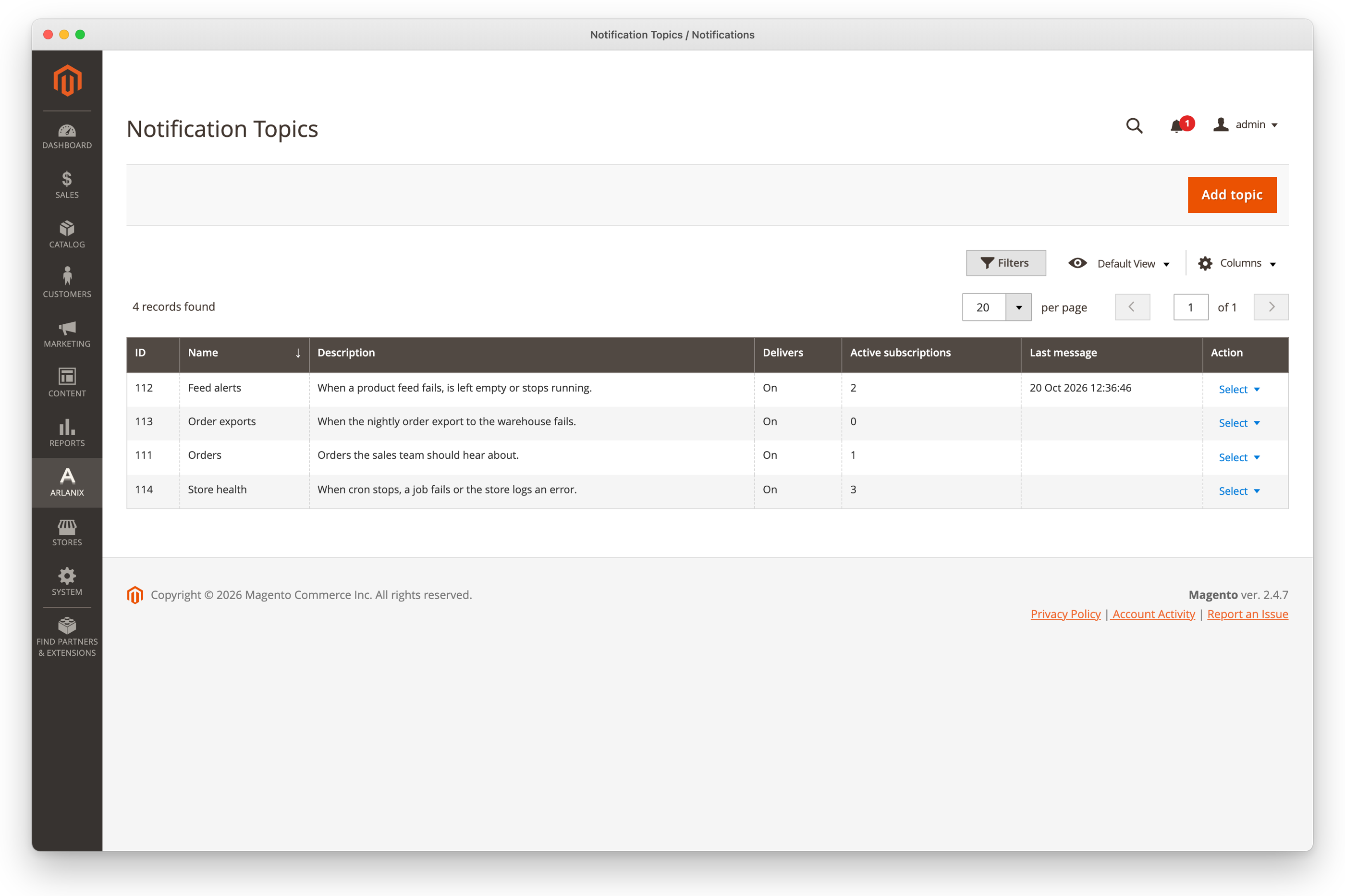This screenshot has height=896, width=1345.
Task: Open the Reports sidebar menu
Action: click(x=67, y=433)
